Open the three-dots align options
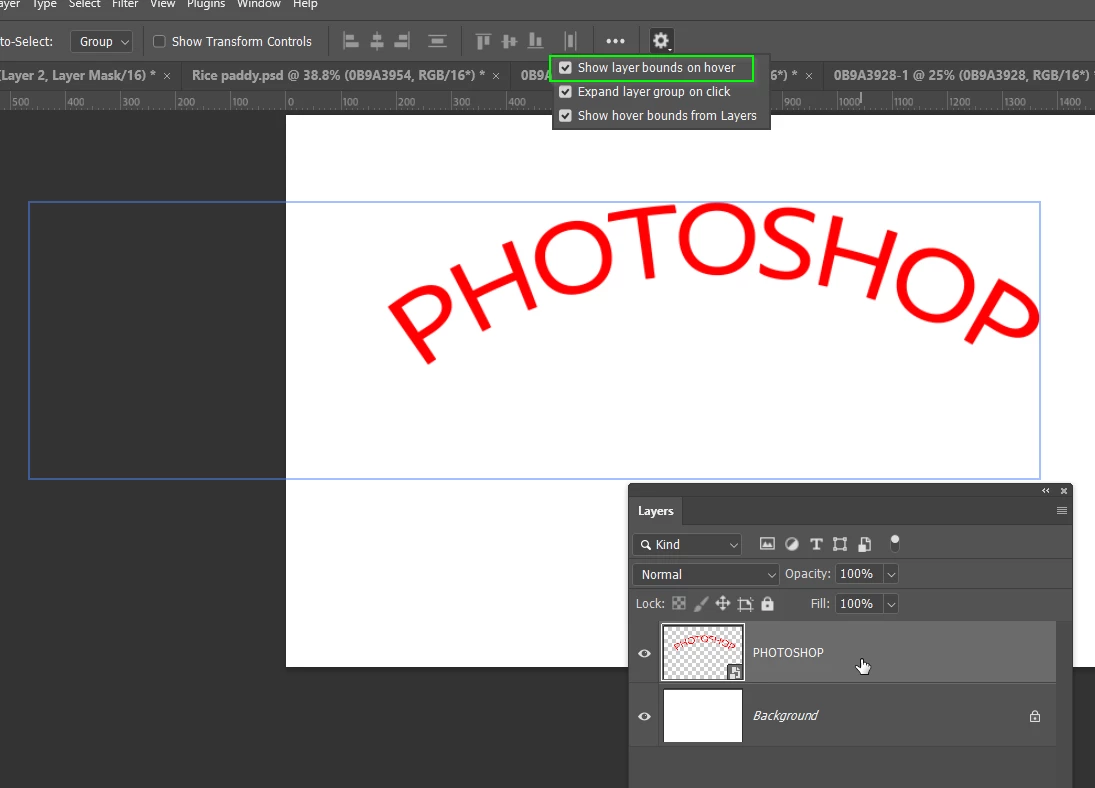1095x788 pixels. click(x=615, y=41)
